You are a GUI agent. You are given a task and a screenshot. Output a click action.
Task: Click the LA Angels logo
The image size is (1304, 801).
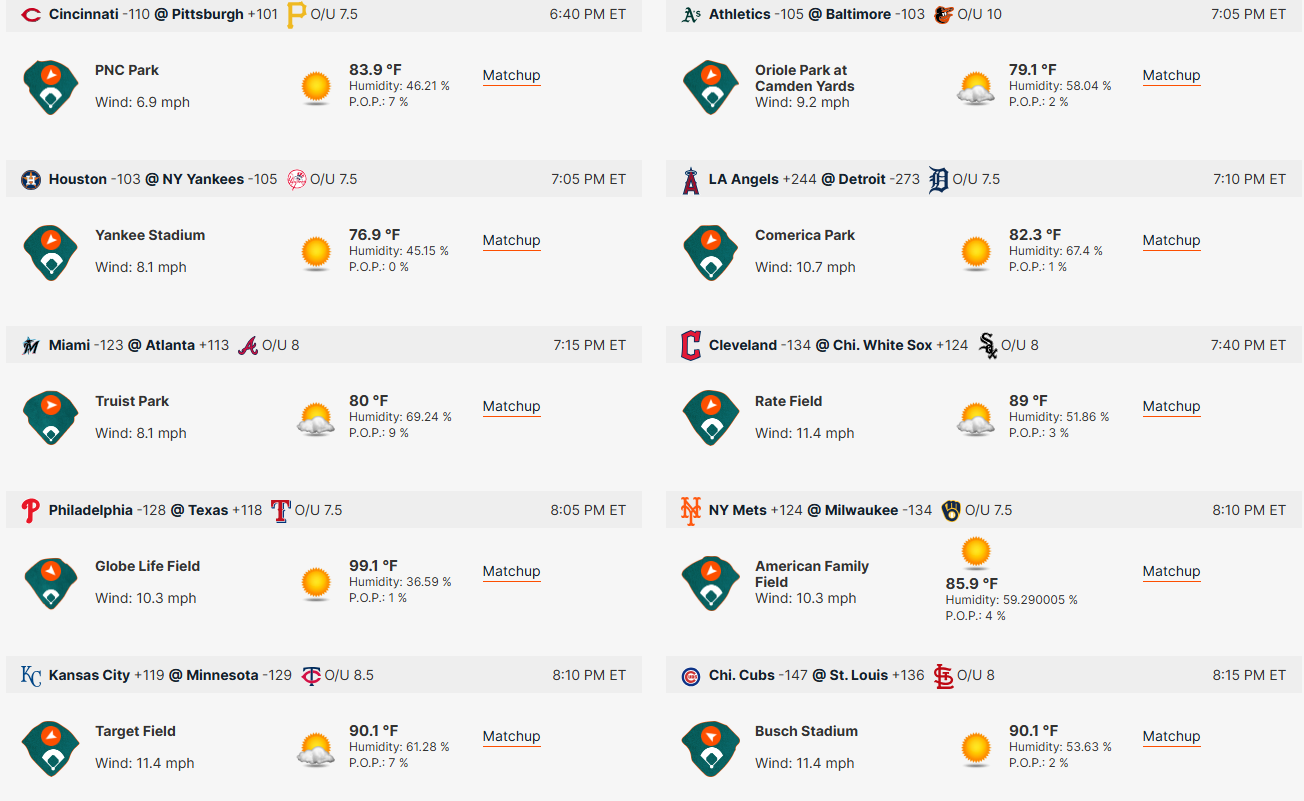pyautogui.click(x=691, y=180)
